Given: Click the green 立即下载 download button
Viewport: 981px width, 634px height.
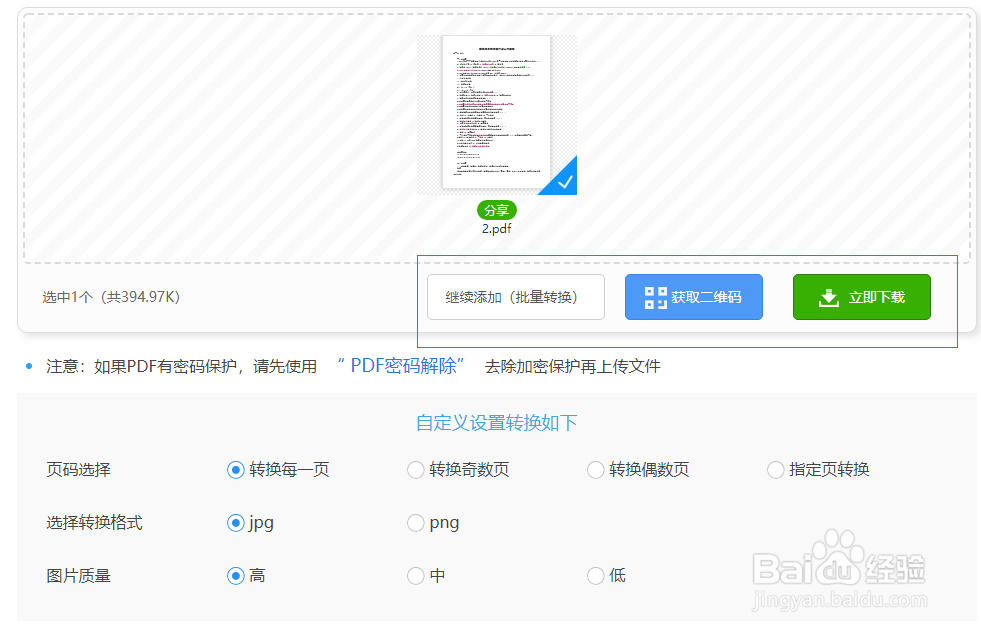Looking at the screenshot, I should coord(861,296).
